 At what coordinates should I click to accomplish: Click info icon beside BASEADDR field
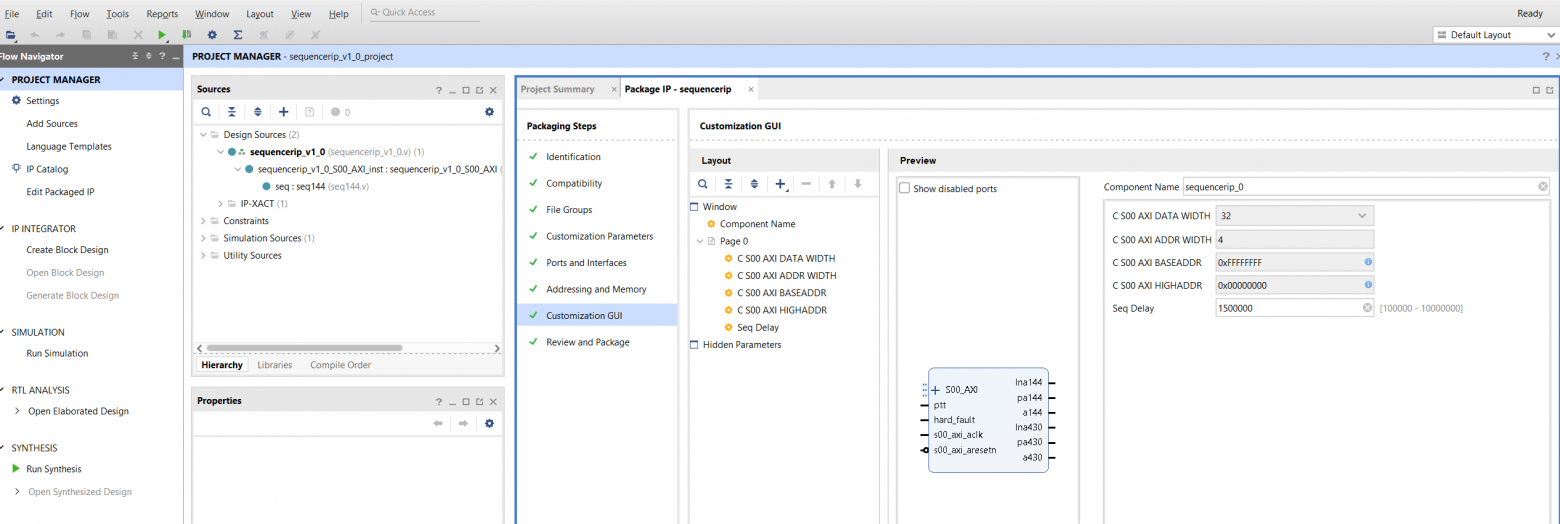(x=1368, y=261)
